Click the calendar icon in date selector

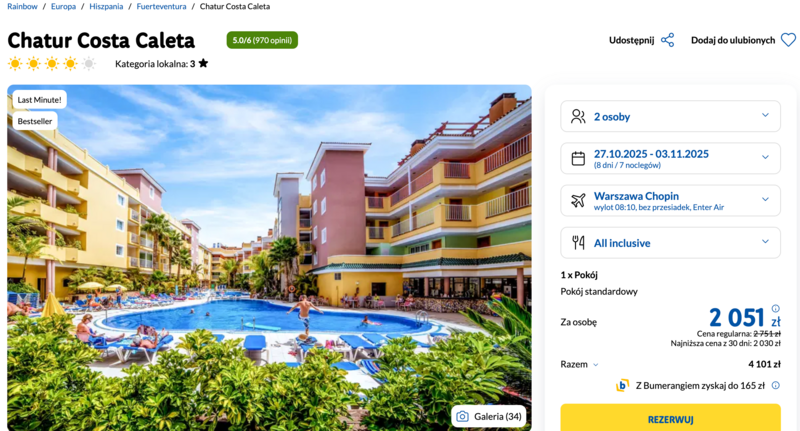pyautogui.click(x=578, y=159)
